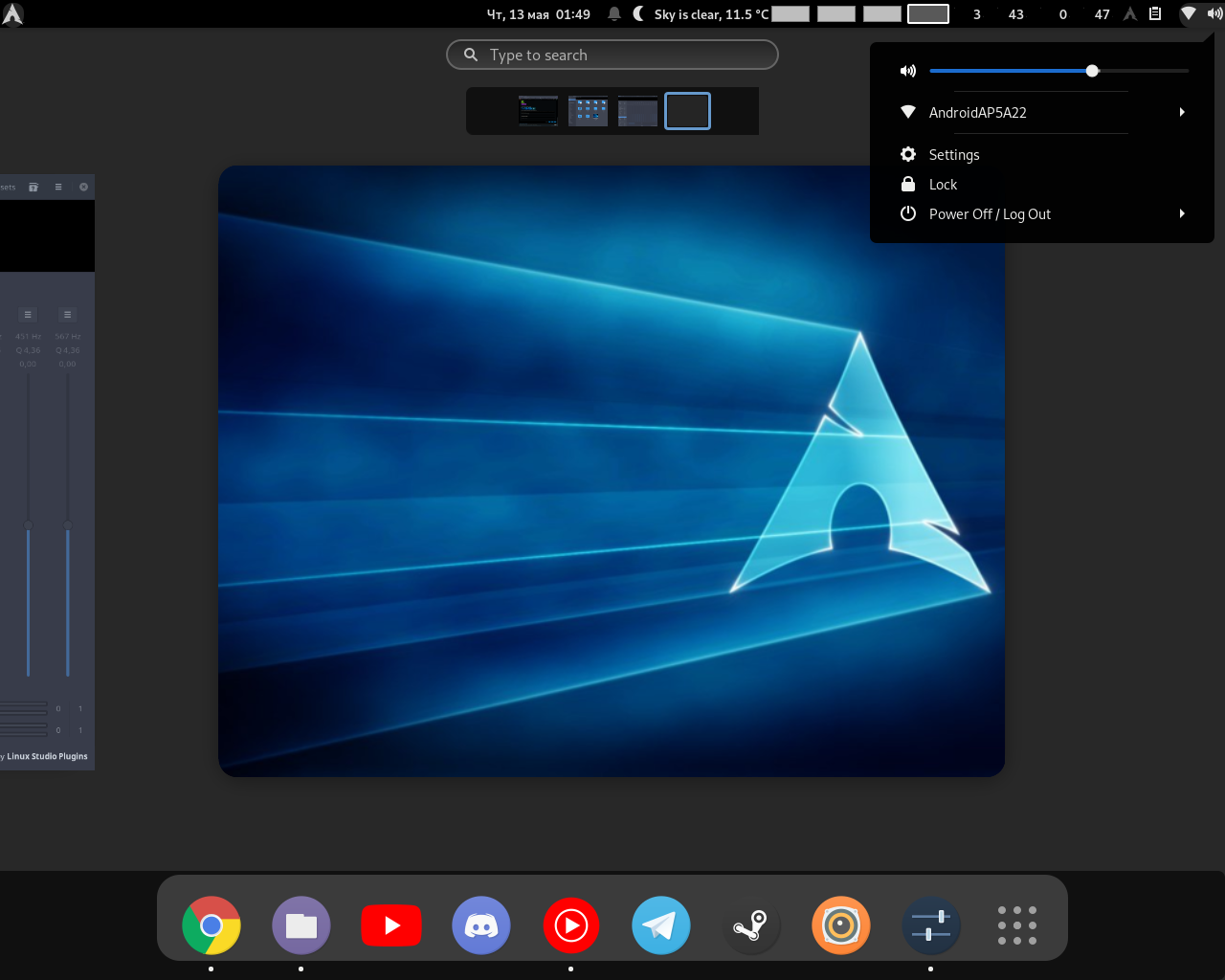Launch the orange speaker music app
This screenshot has height=980, width=1225.
pyautogui.click(x=841, y=925)
